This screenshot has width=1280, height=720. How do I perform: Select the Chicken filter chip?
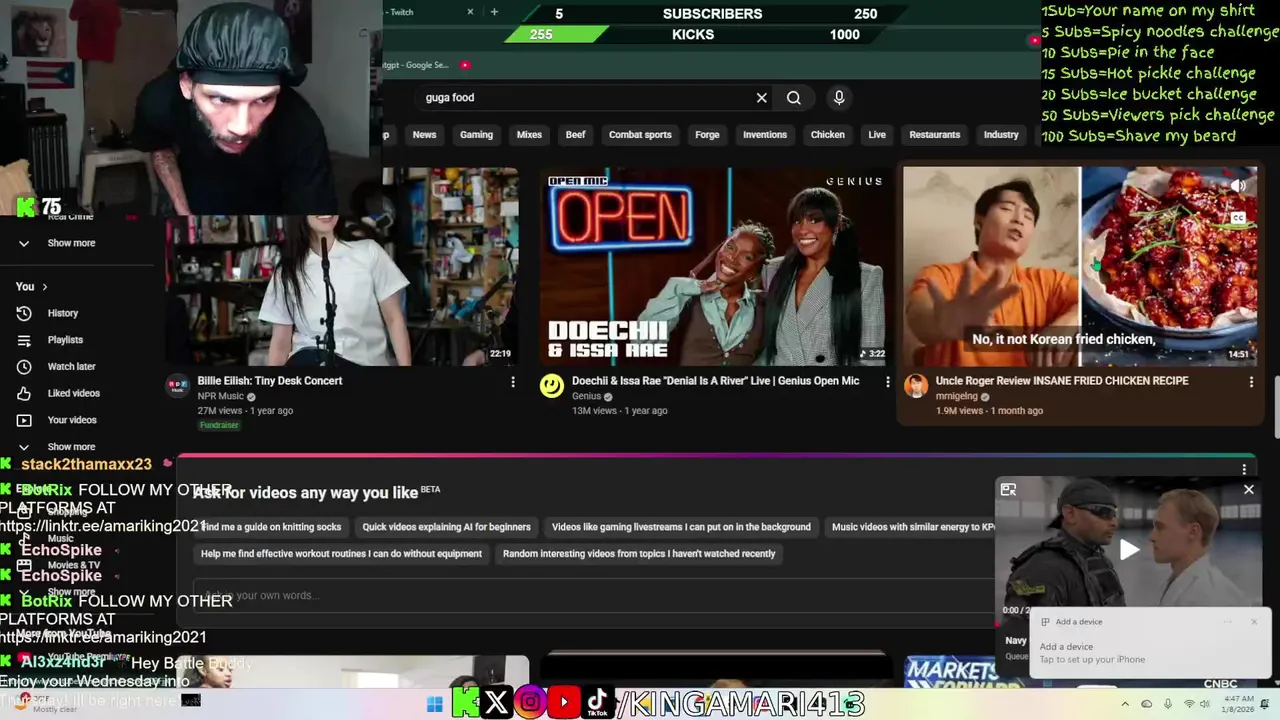click(827, 135)
